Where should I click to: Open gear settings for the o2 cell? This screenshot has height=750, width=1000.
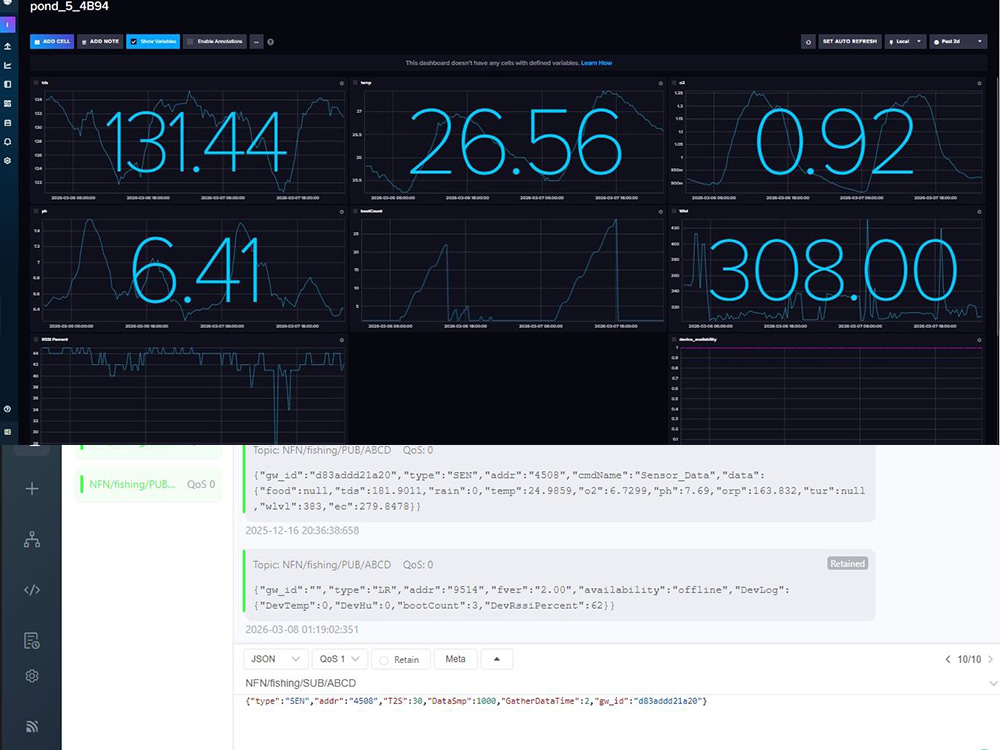(x=980, y=84)
